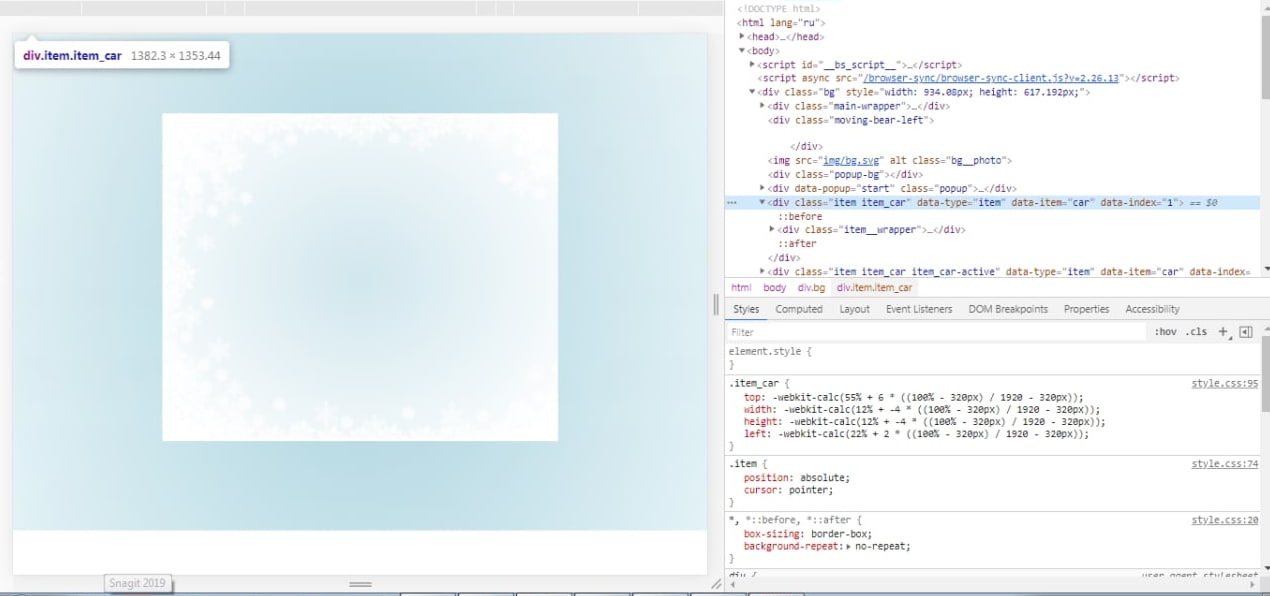Click the ::after pseudo-element row
1270x596 pixels.
point(797,244)
